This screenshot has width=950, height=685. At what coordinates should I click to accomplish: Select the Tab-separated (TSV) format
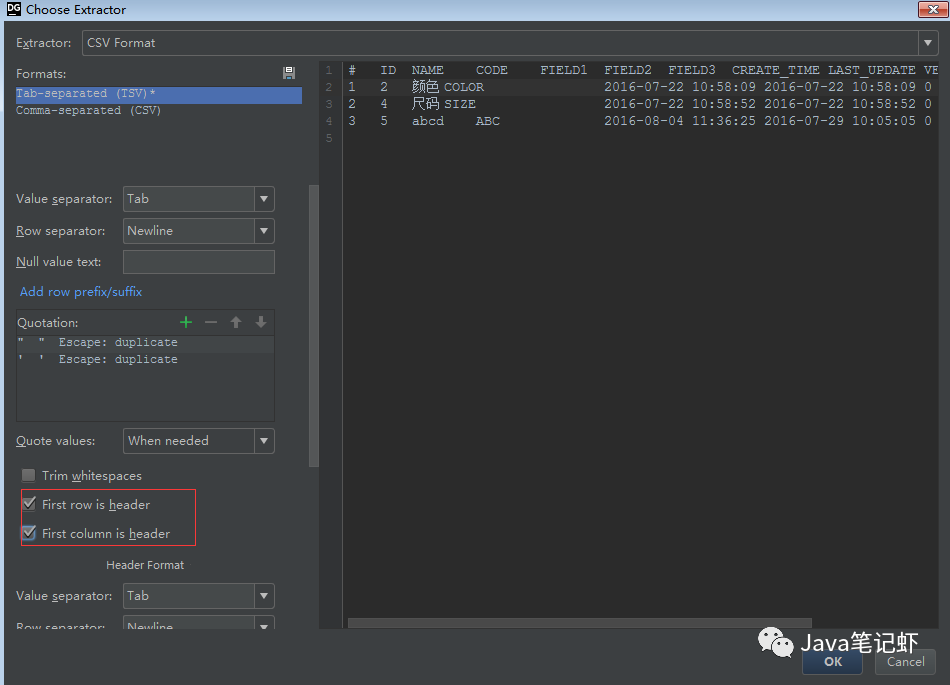point(159,94)
